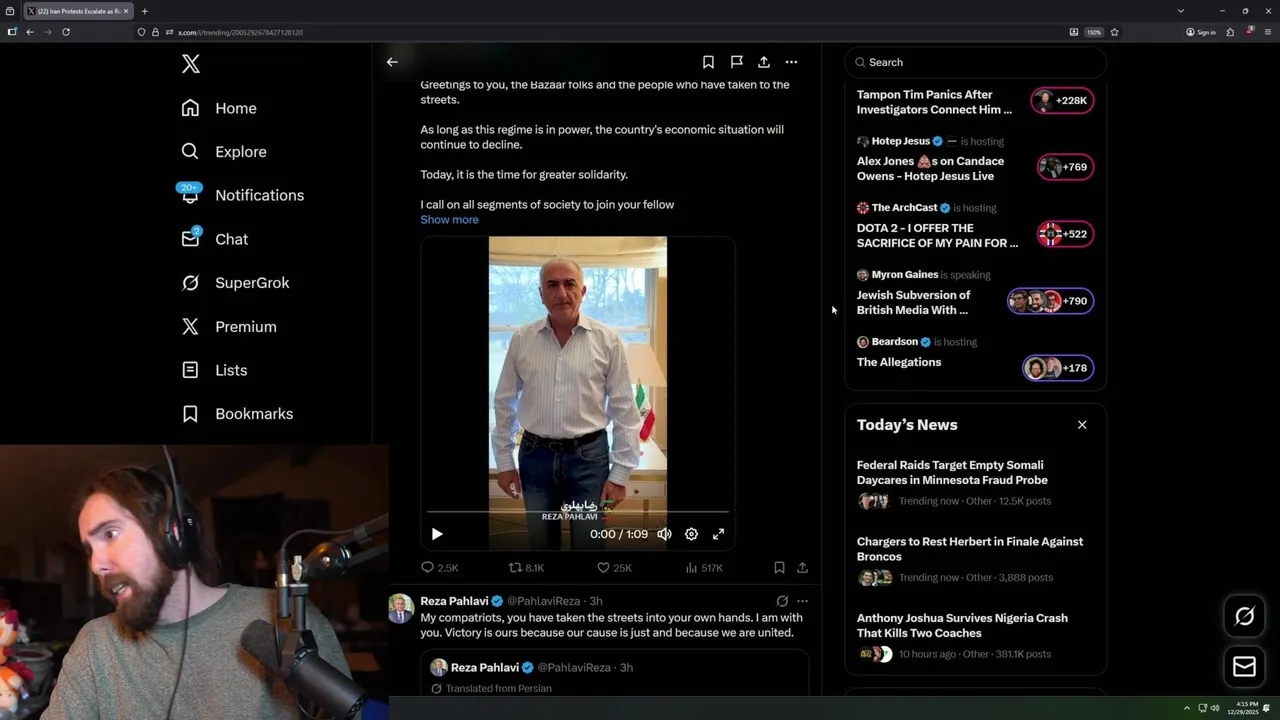The width and height of the screenshot is (1280, 720).
Task: Go back with the post back arrow
Action: point(392,62)
